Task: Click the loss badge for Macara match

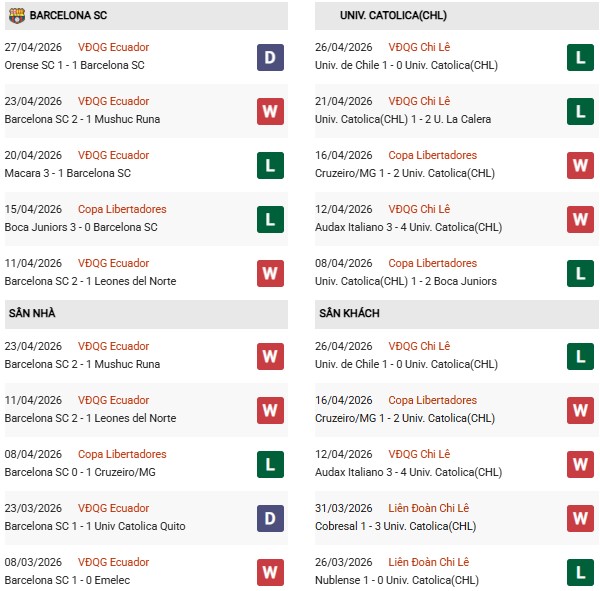Action: click(270, 165)
